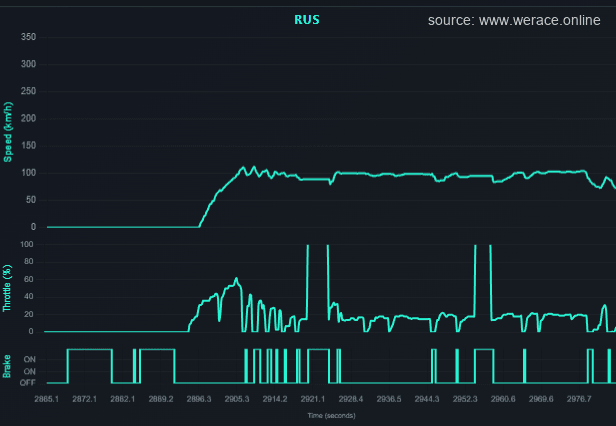Screen dimensions: 616x426
Task: Select the 200 tick on Speed axis
Action: 28,119
